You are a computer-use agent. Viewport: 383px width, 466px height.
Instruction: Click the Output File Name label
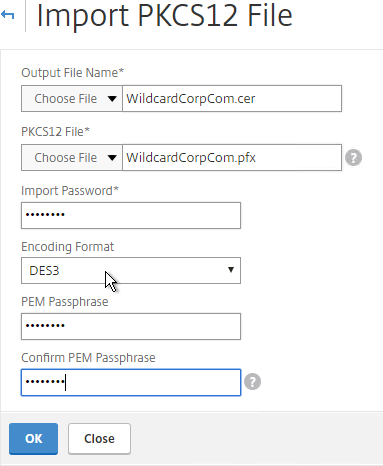(x=72, y=73)
